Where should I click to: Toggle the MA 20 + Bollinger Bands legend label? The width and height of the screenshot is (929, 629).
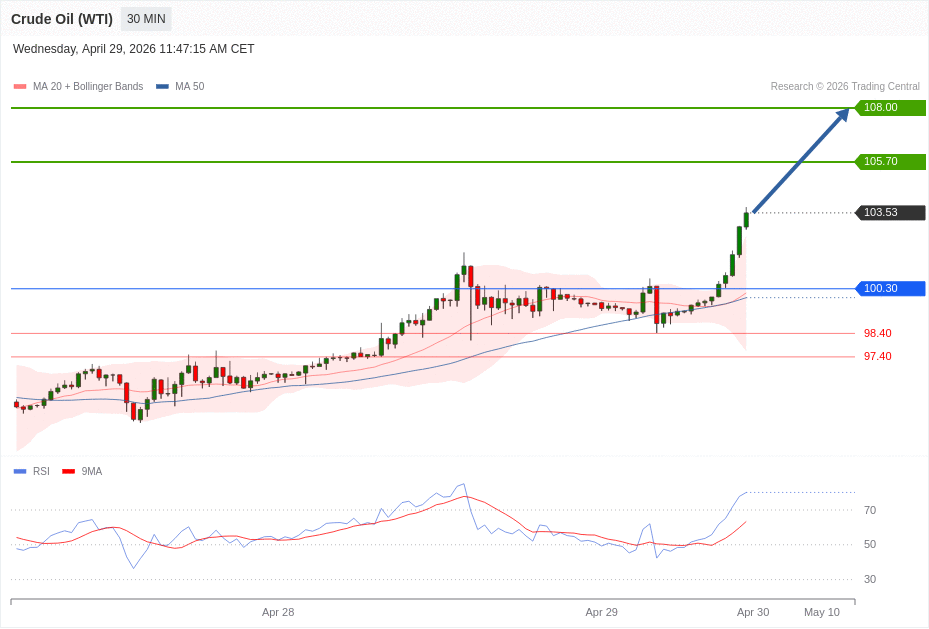(88, 87)
